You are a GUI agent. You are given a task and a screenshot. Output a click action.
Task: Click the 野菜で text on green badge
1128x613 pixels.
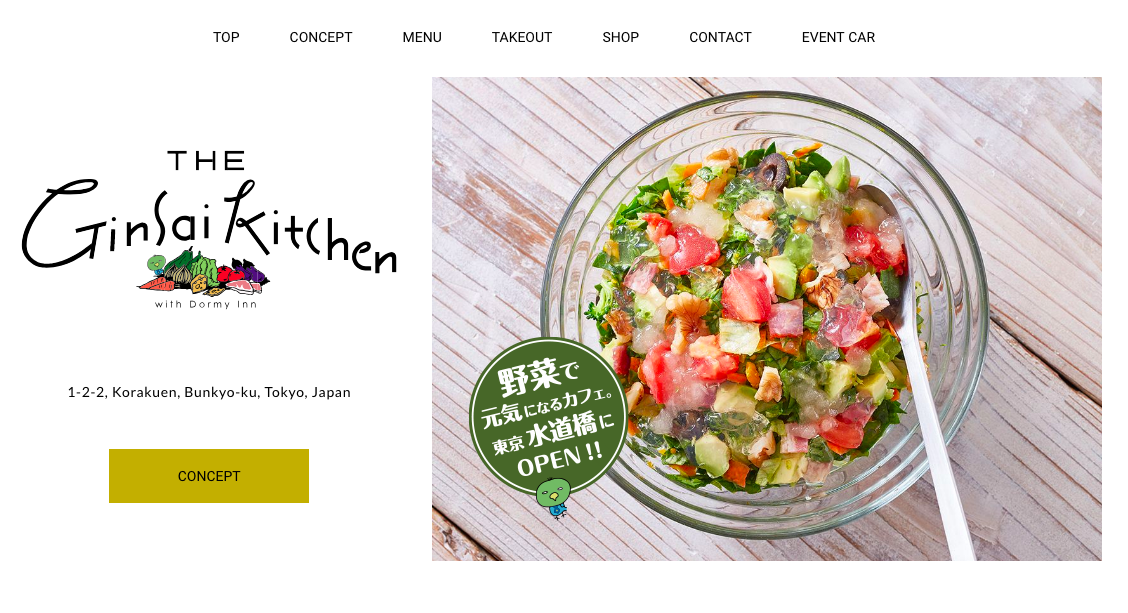pyautogui.click(x=537, y=377)
